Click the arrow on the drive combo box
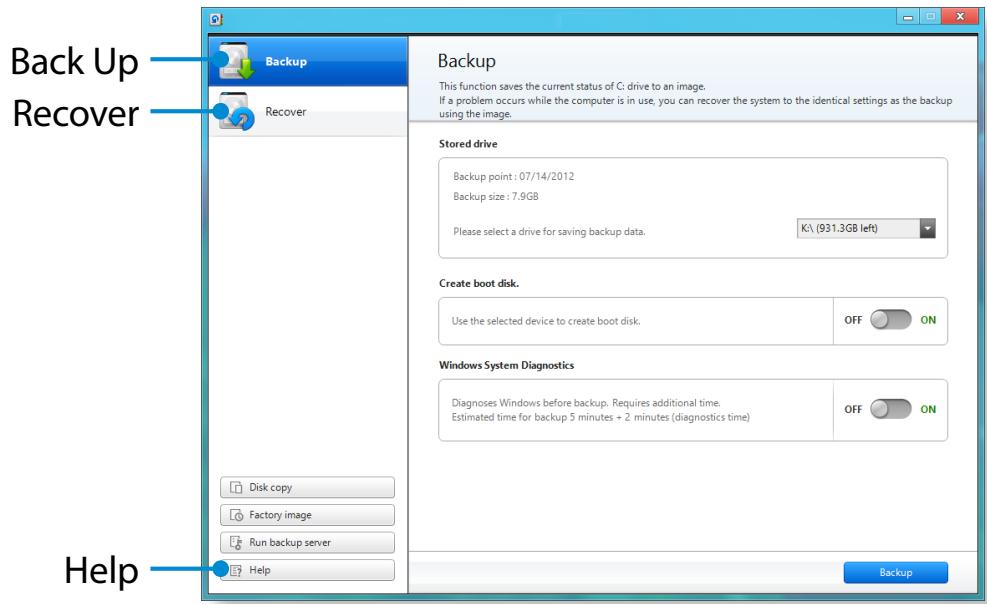 pyautogui.click(x=926, y=229)
